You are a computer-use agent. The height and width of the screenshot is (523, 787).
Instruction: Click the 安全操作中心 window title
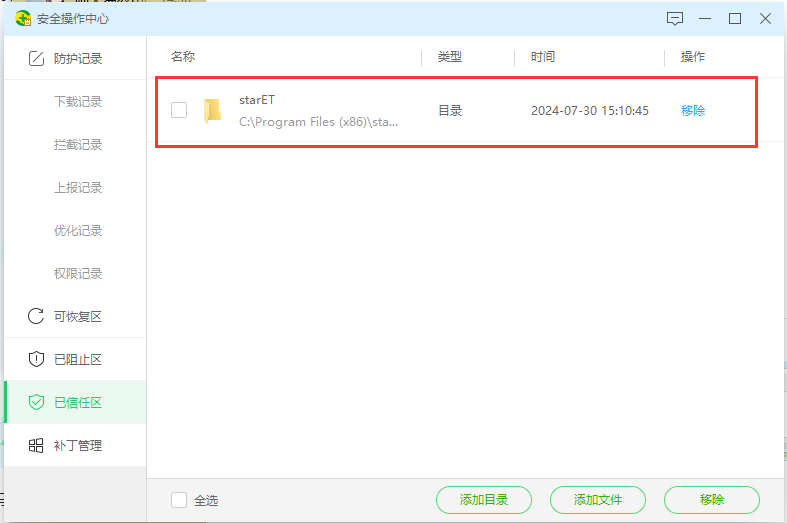(x=73, y=19)
